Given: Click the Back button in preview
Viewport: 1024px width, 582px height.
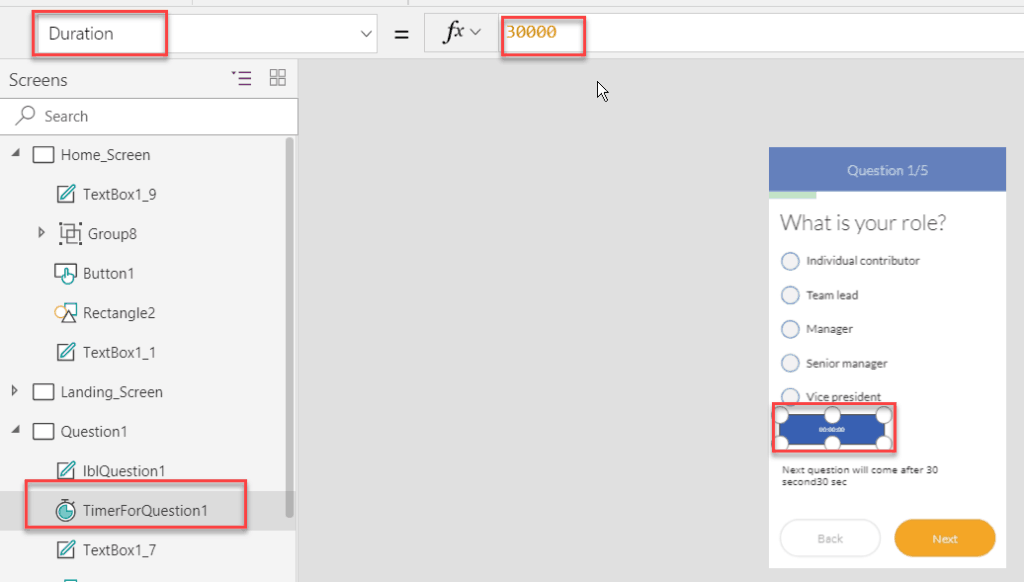Looking at the screenshot, I should click(830, 538).
